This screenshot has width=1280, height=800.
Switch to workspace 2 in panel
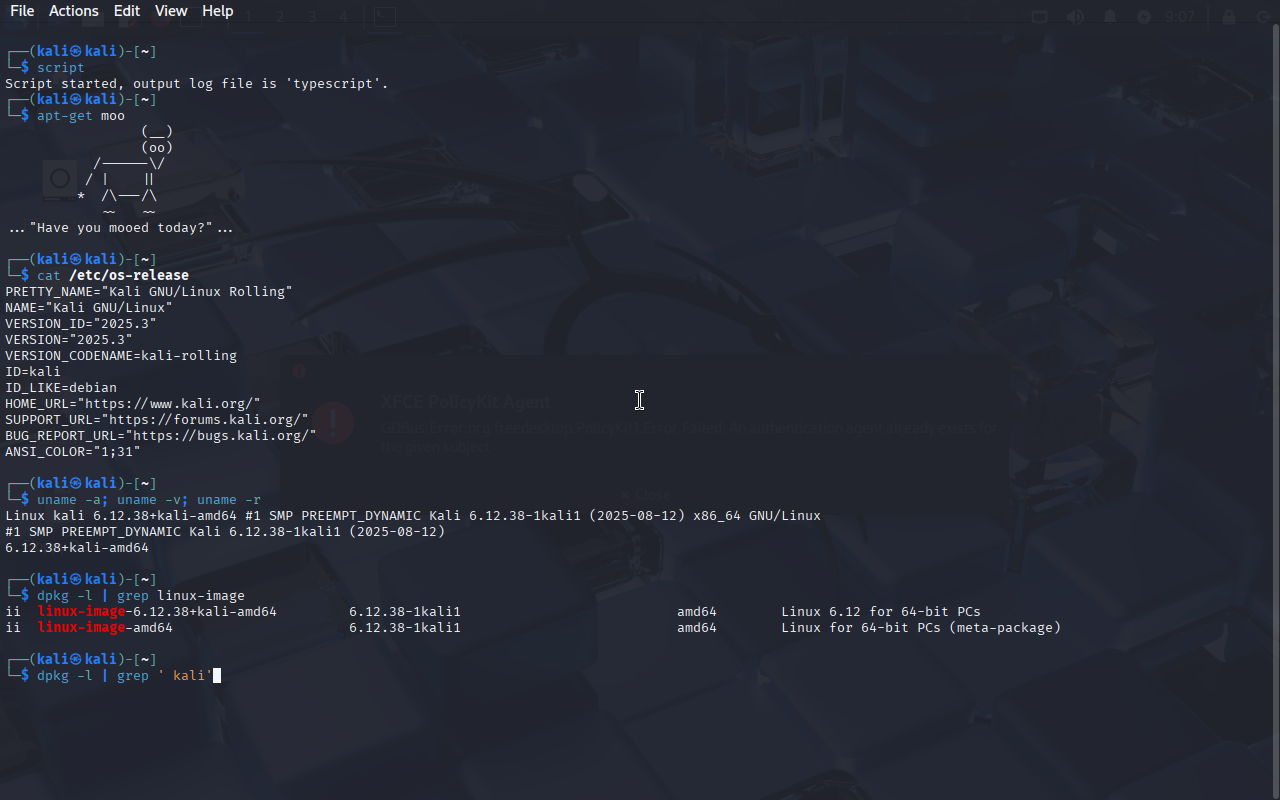[x=280, y=17]
